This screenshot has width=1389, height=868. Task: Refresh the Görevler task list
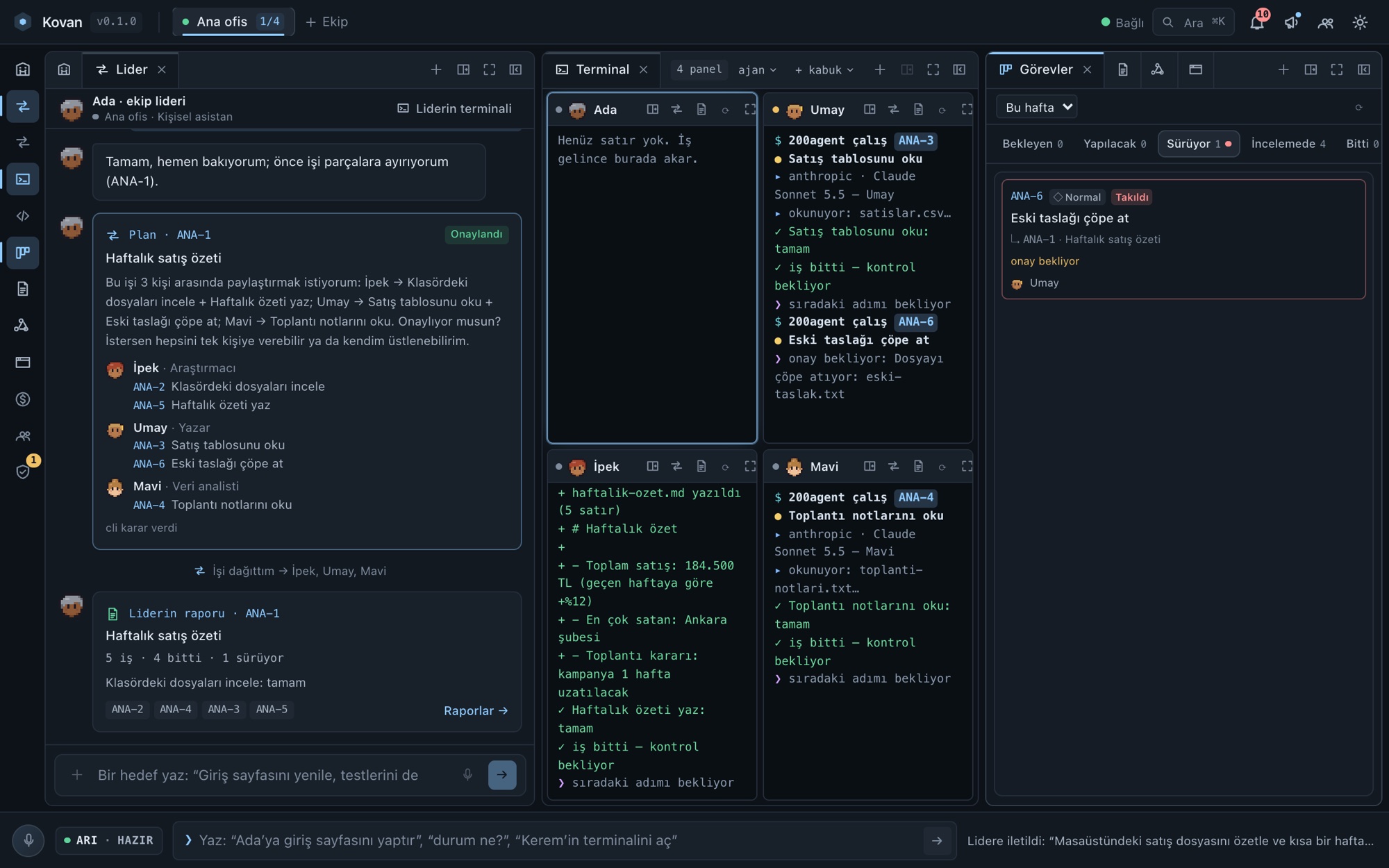point(1358,108)
